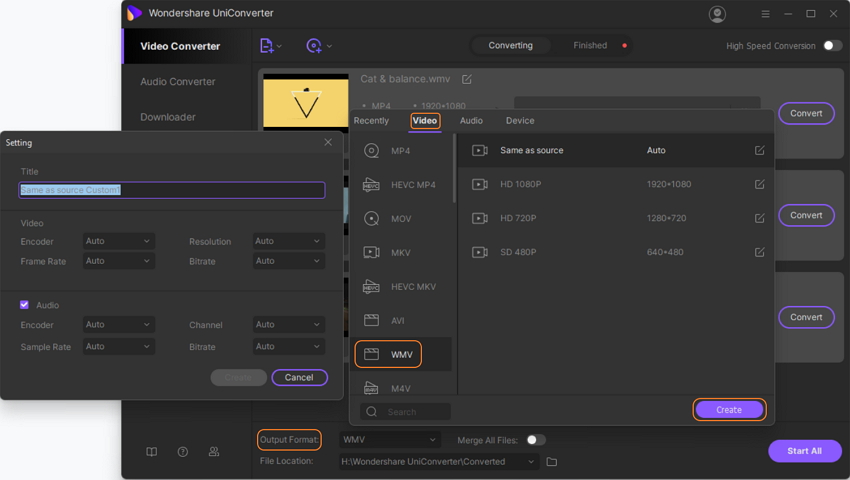The image size is (850, 480).
Task: Click rename icon beside Cat & balance.wmv
Action: [467, 79]
